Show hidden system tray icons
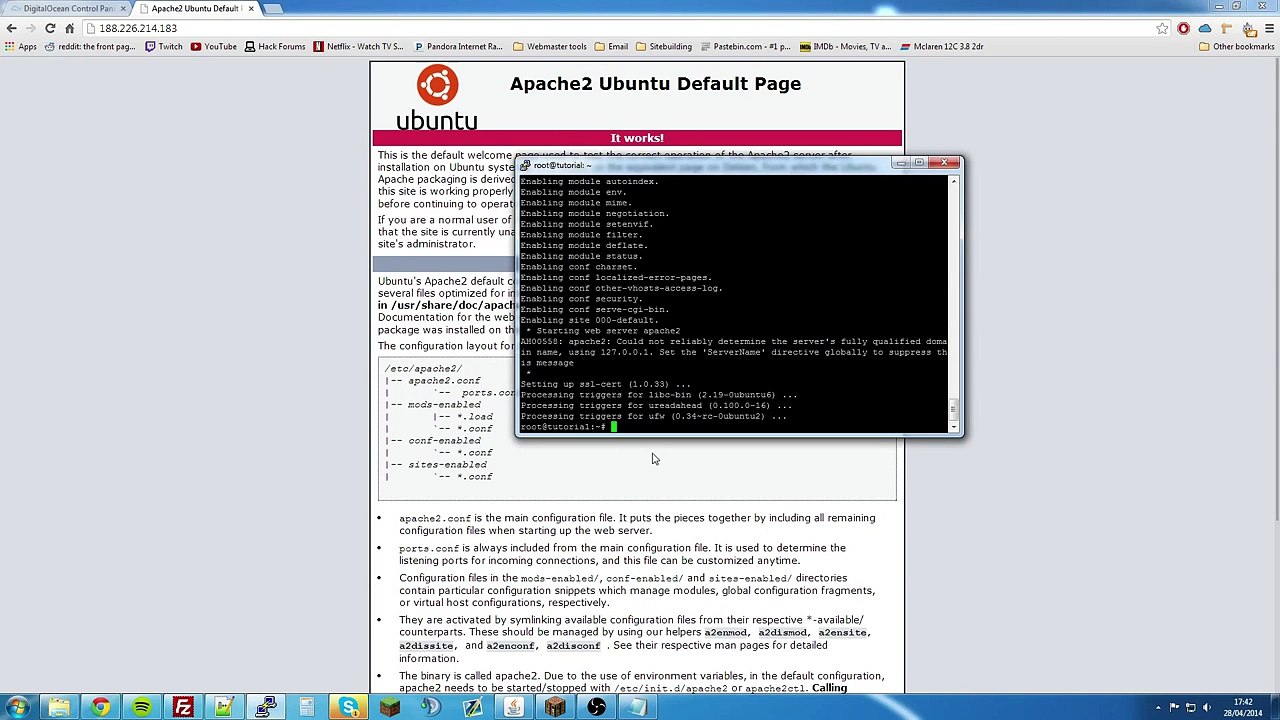This screenshot has width=1280, height=720. tap(1159, 708)
